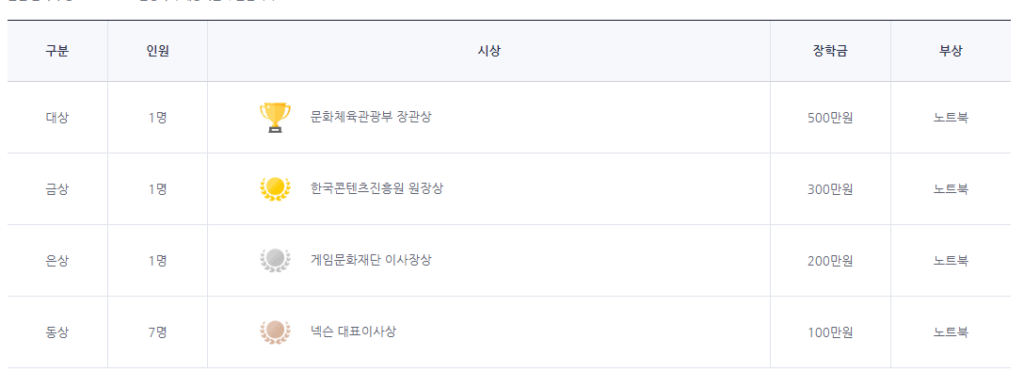The image size is (1024, 388).
Task: Click the bronze medal icon for 동상
Action: point(275,332)
